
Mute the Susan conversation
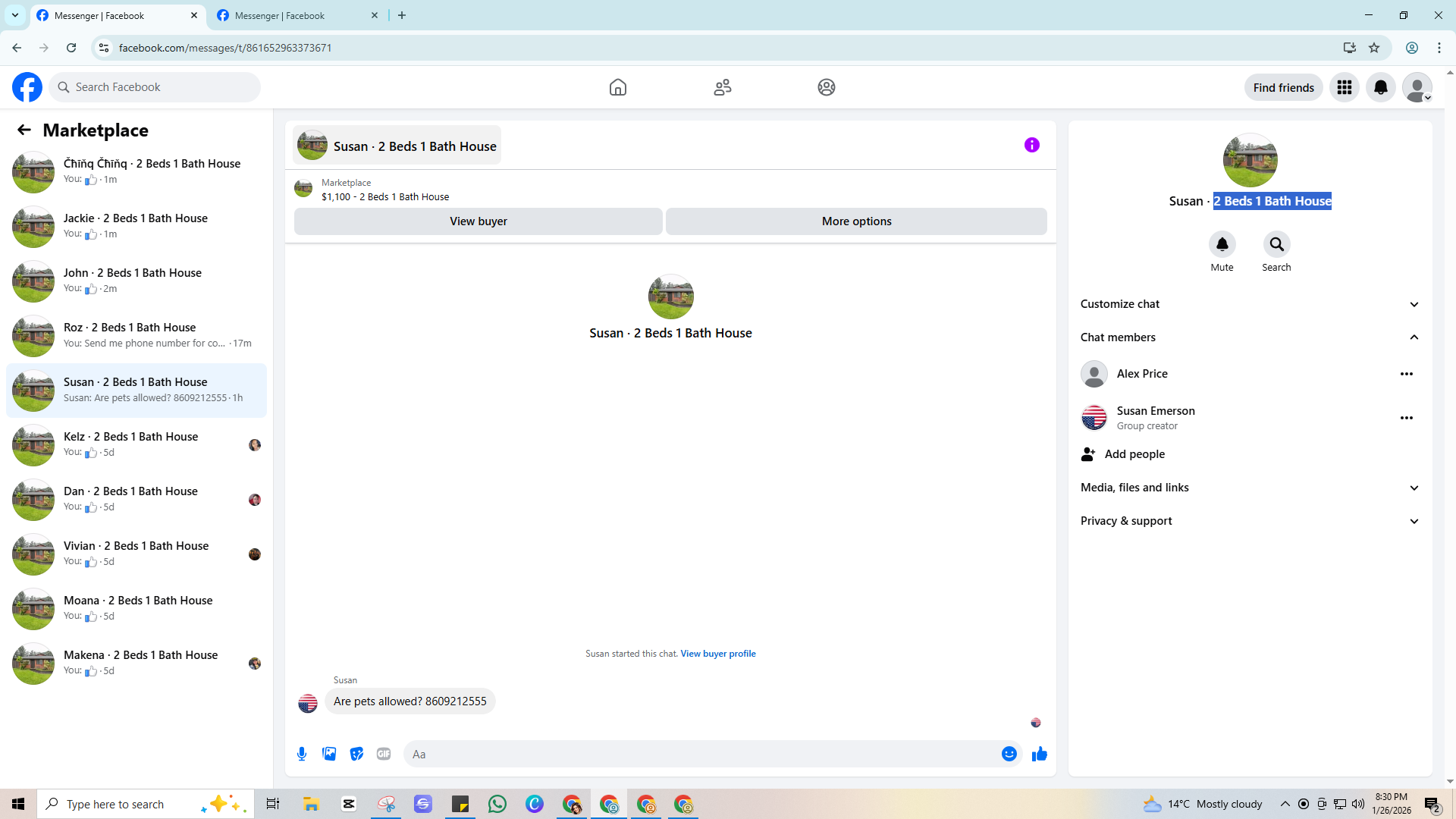(x=1222, y=244)
